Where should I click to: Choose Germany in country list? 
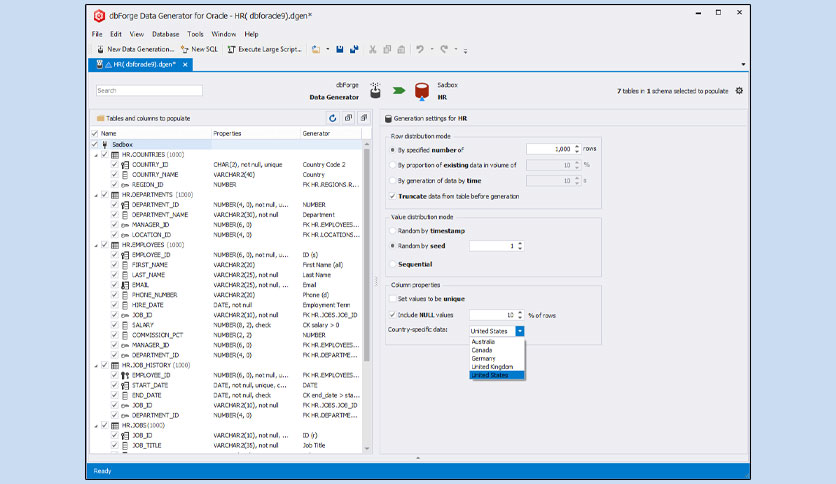(497, 358)
